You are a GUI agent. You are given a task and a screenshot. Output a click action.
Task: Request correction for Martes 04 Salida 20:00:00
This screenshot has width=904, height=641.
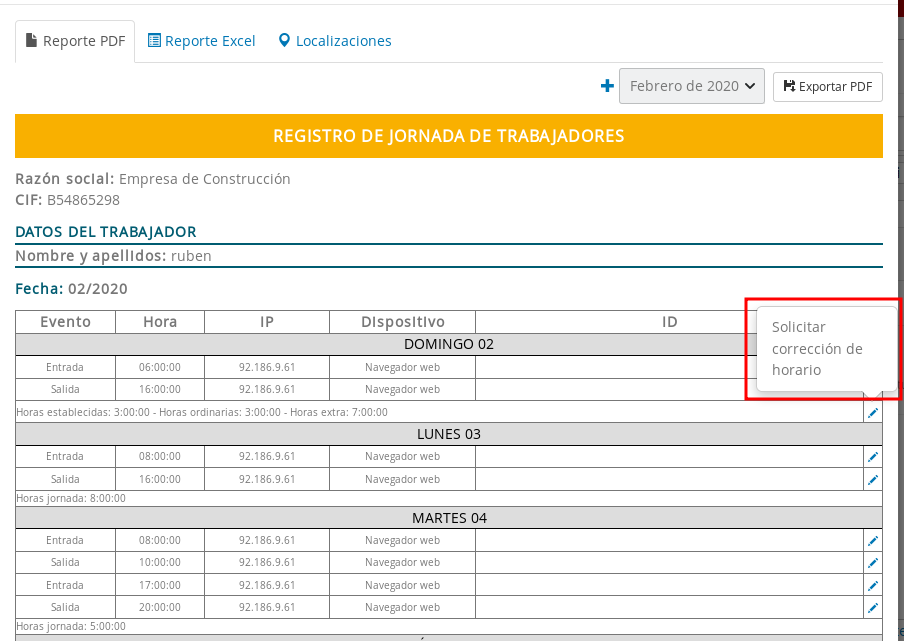[873, 607]
